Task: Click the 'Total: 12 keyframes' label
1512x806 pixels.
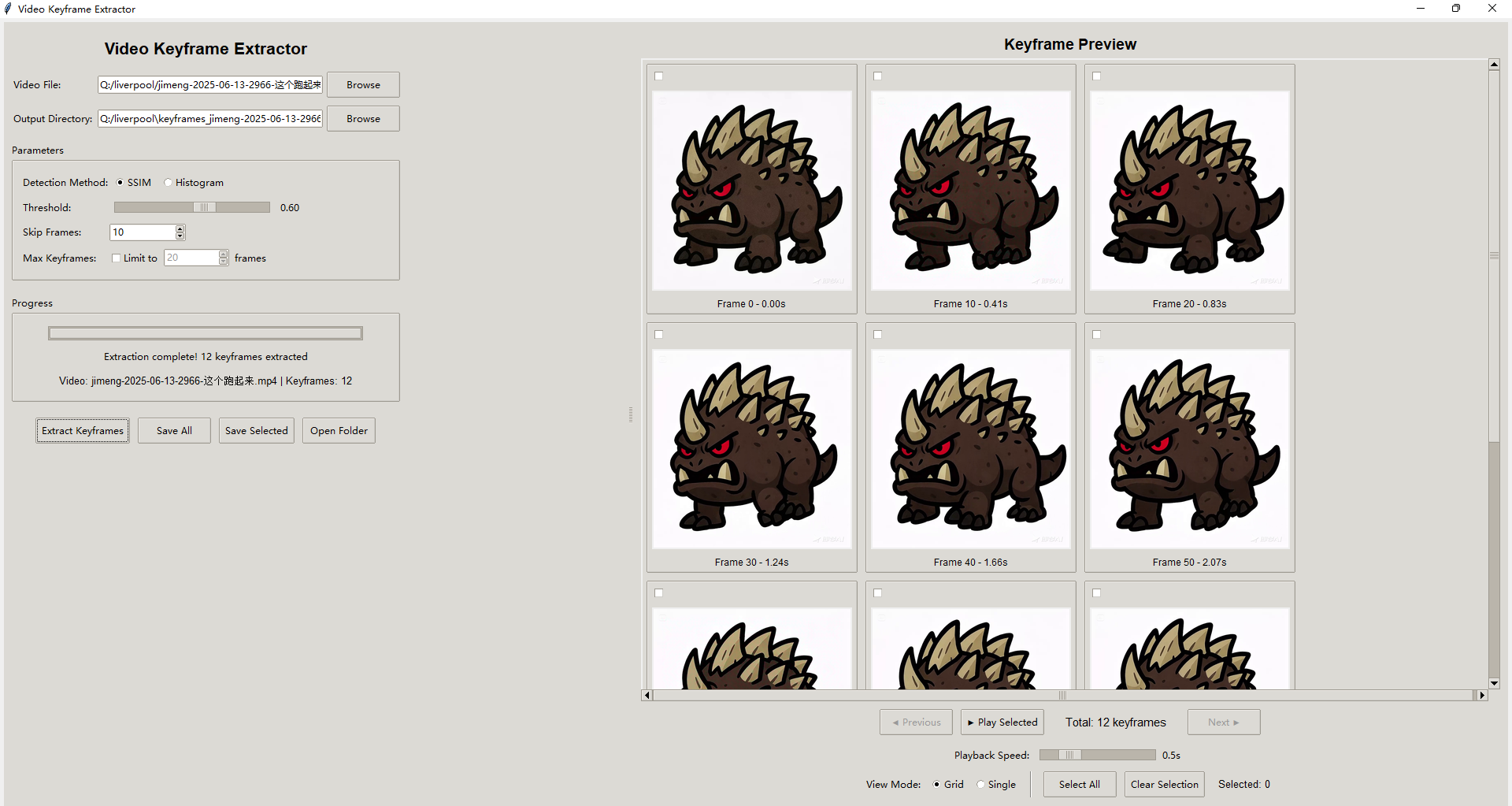Action: [x=1116, y=722]
